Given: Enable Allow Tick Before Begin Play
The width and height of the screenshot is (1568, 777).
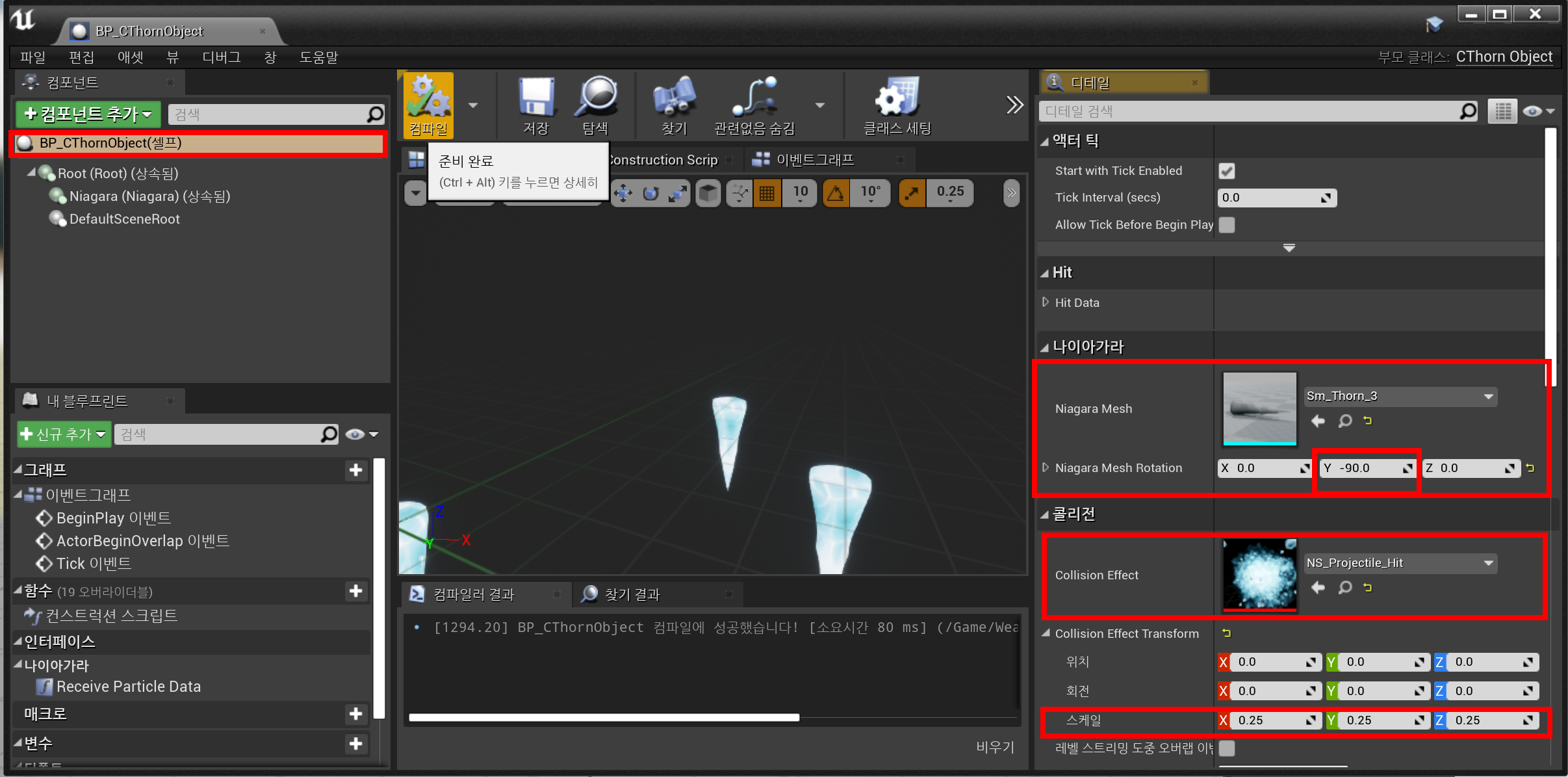Looking at the screenshot, I should coord(1226,225).
